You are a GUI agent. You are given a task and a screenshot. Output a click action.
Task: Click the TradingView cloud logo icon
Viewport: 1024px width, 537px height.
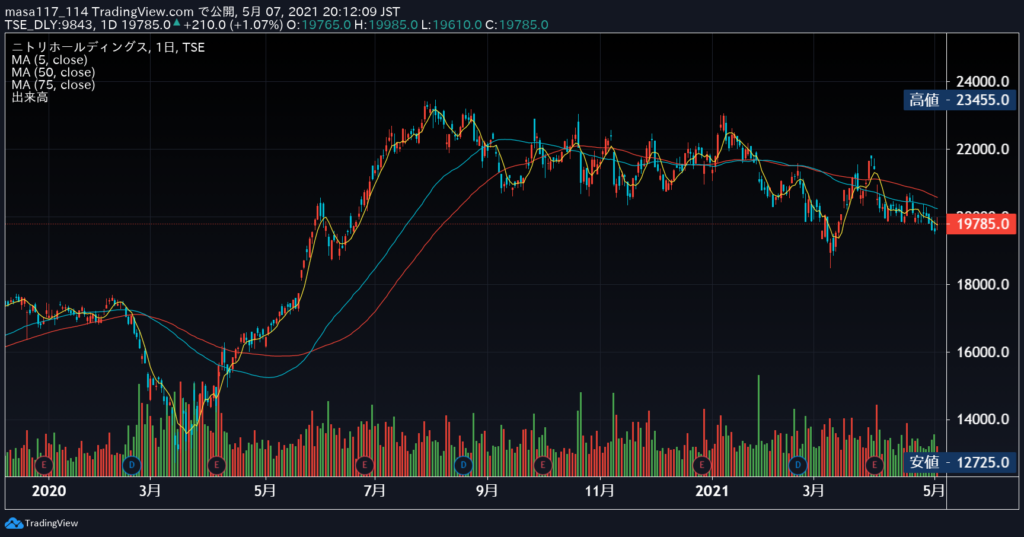tap(14, 523)
